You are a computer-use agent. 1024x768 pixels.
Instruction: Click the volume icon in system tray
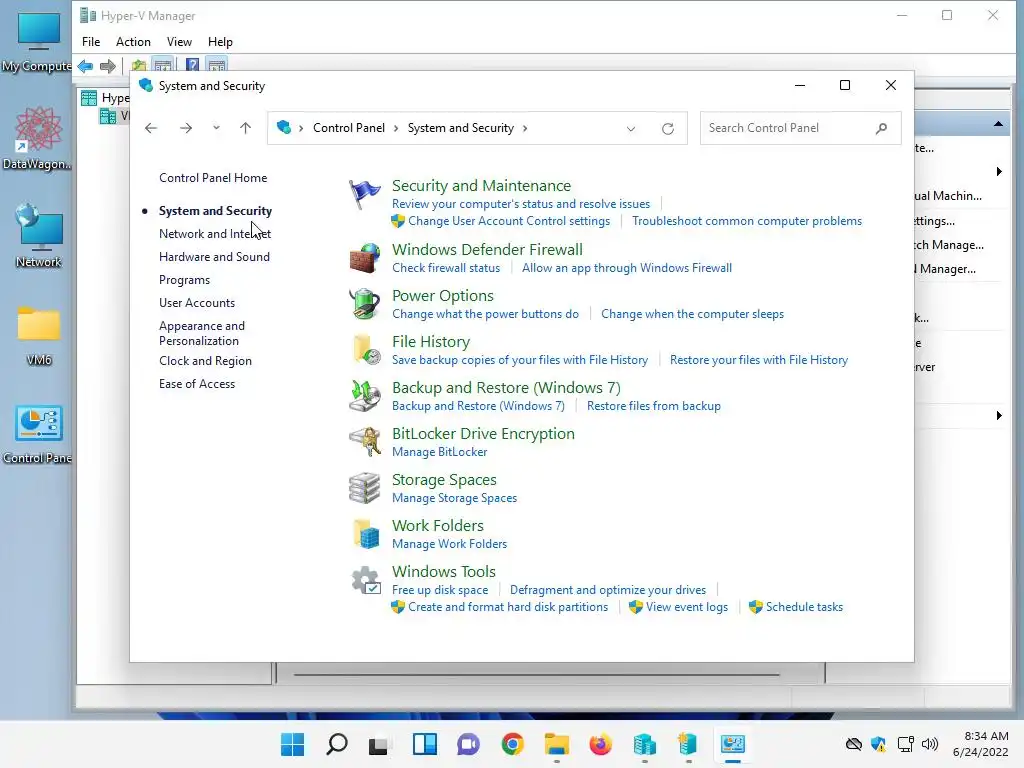(930, 744)
